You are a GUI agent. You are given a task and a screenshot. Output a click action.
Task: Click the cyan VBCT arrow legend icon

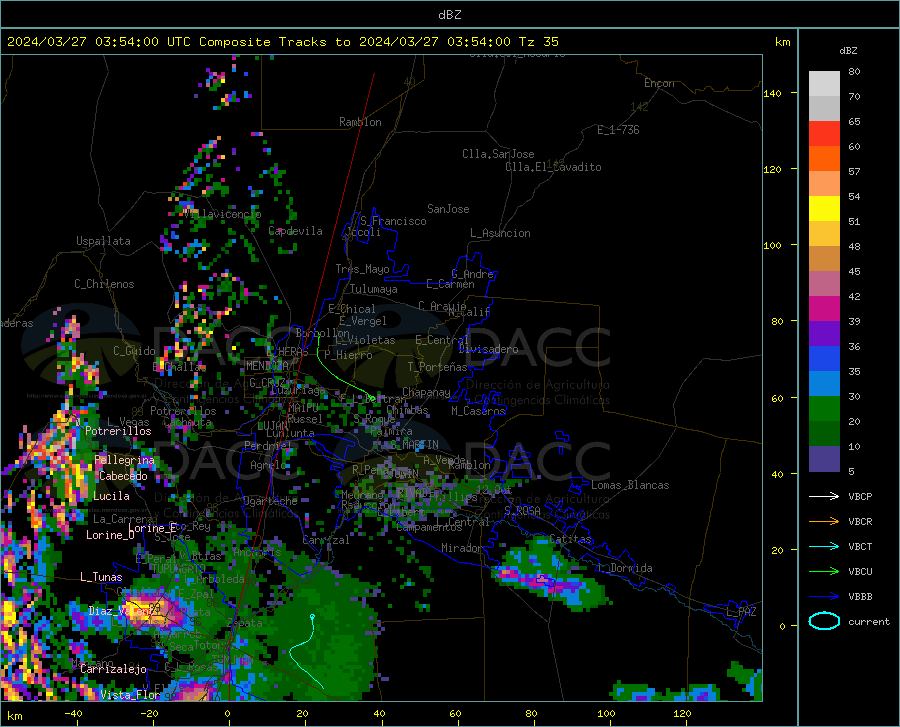(x=824, y=546)
